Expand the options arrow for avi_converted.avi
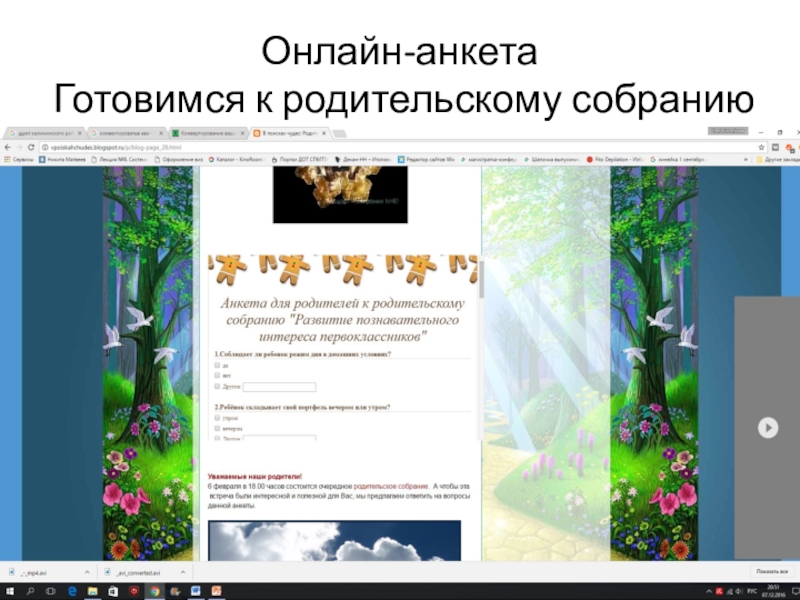This screenshot has height=600, width=800. (183, 572)
